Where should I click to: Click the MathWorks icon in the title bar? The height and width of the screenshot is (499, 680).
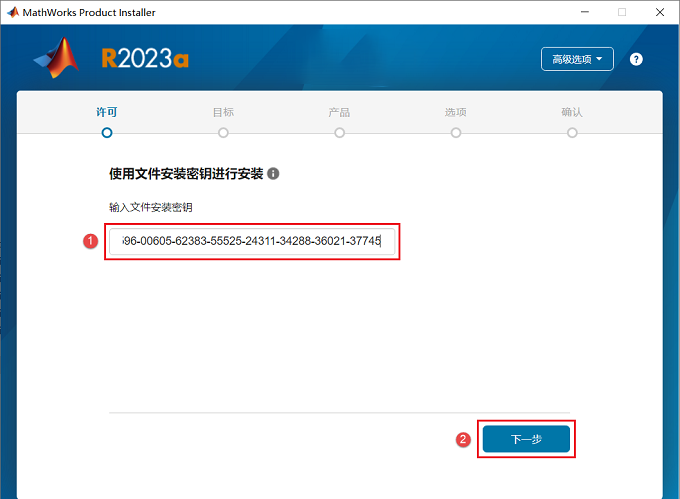(x=13, y=12)
